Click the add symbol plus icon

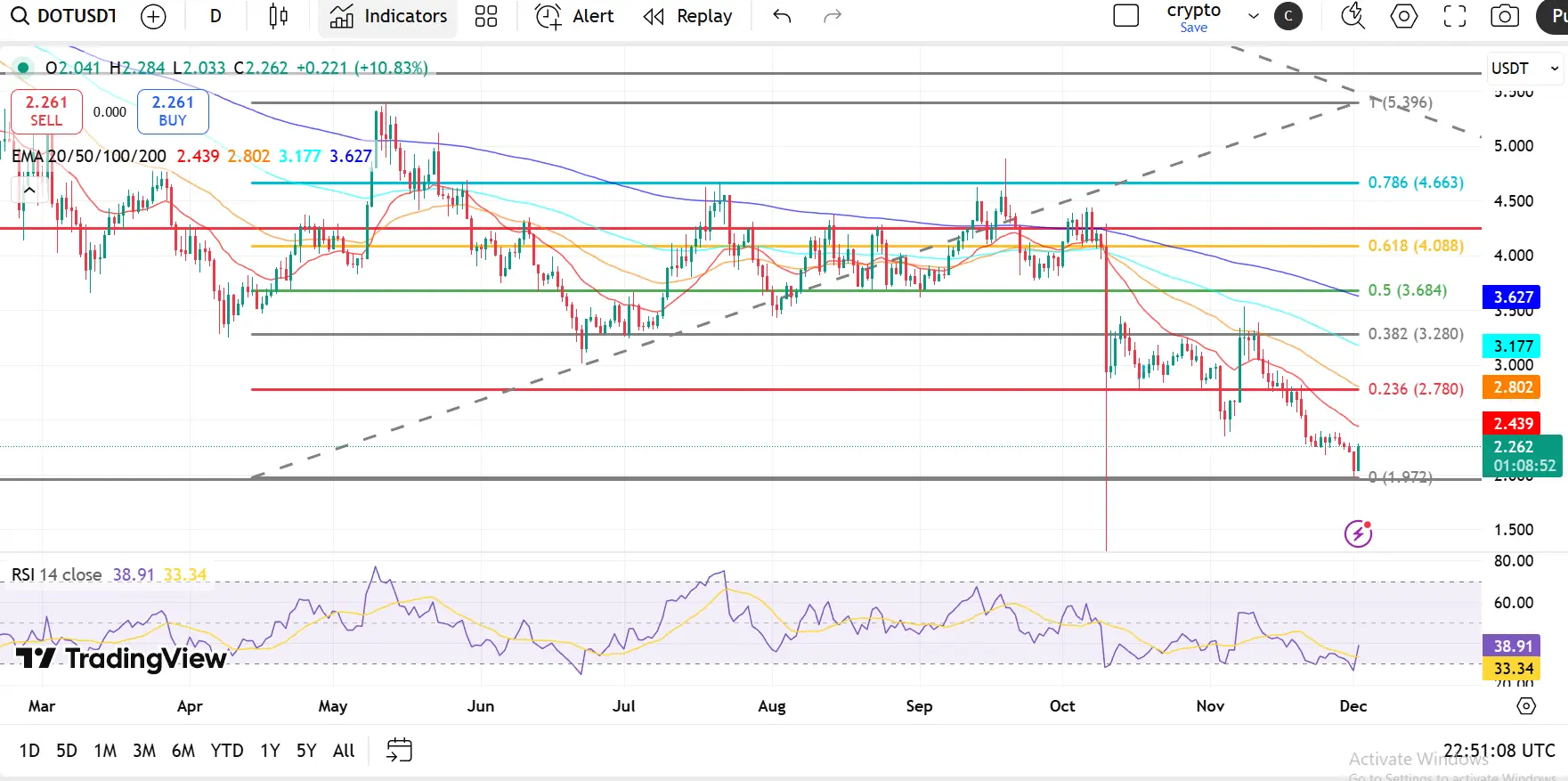point(153,16)
